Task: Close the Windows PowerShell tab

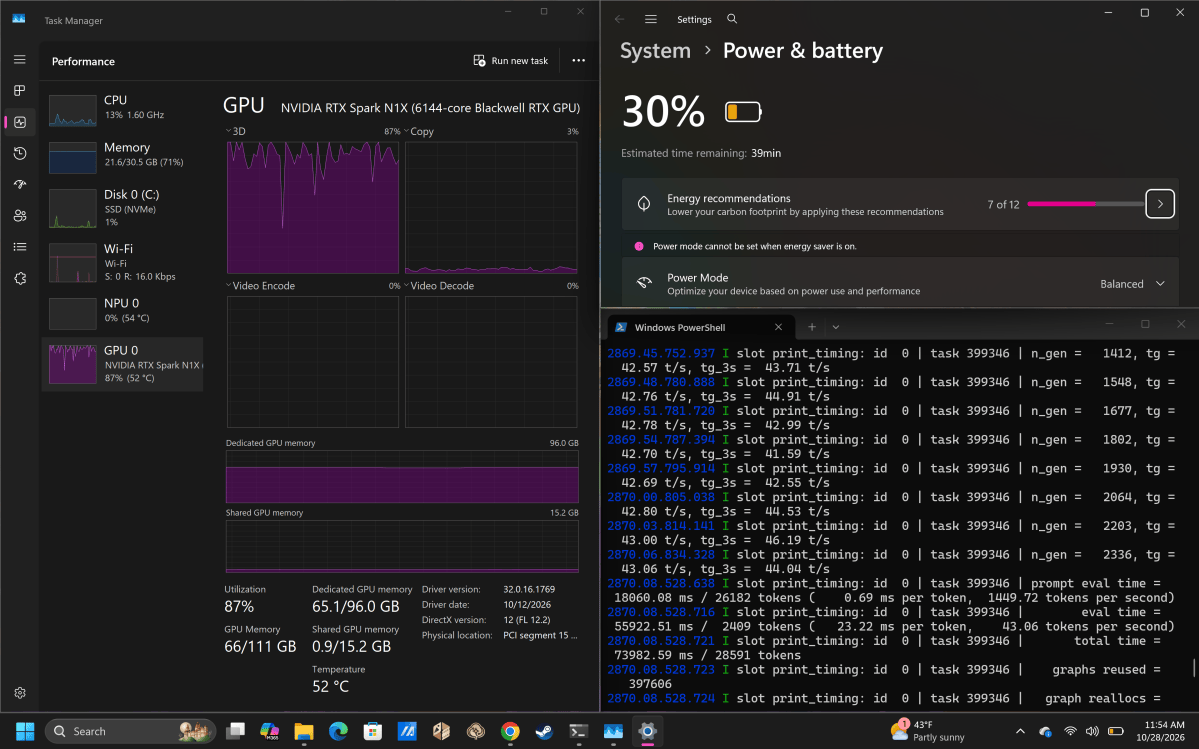Action: coord(778,327)
